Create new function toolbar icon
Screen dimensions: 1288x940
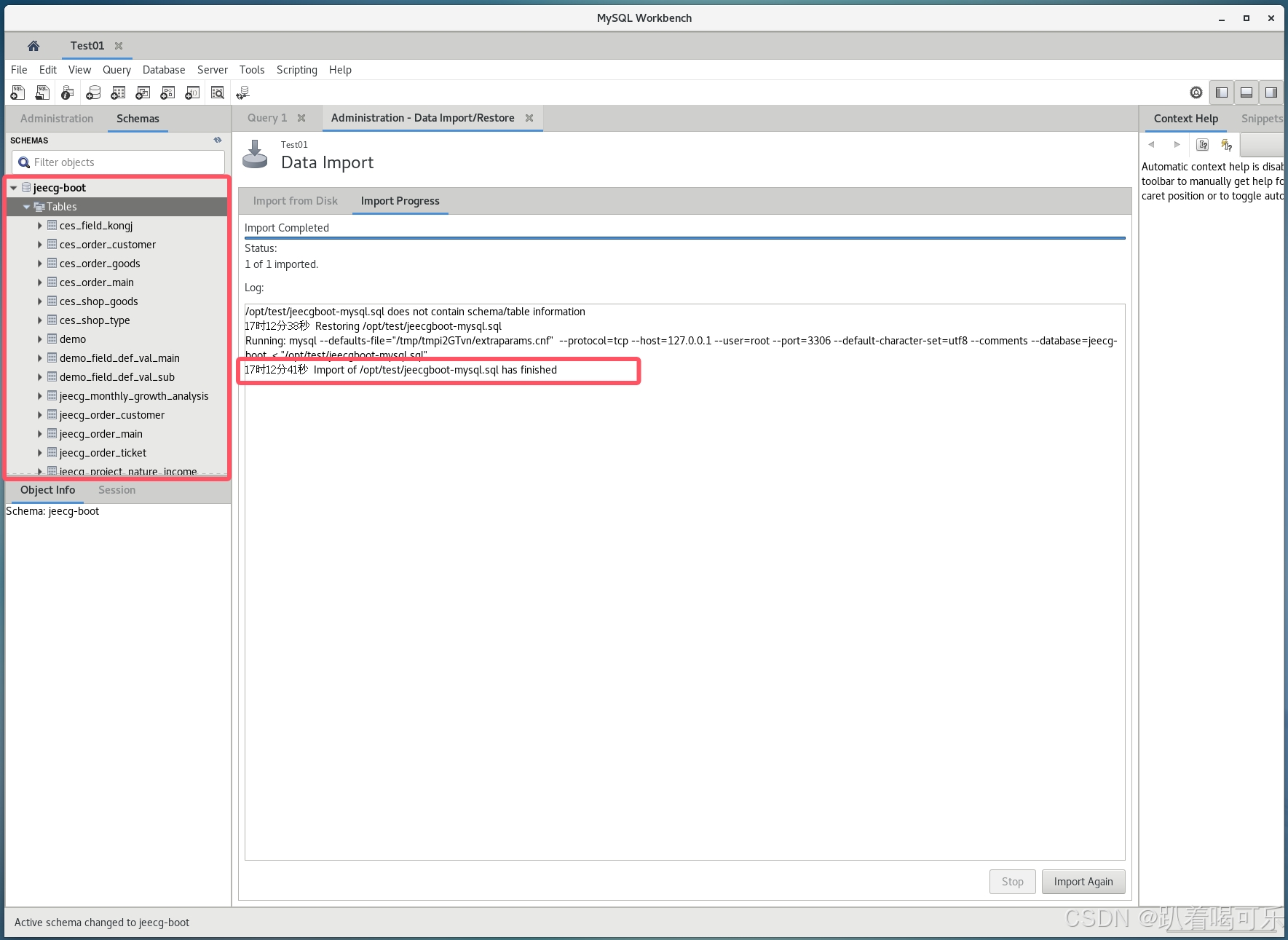coord(192,92)
